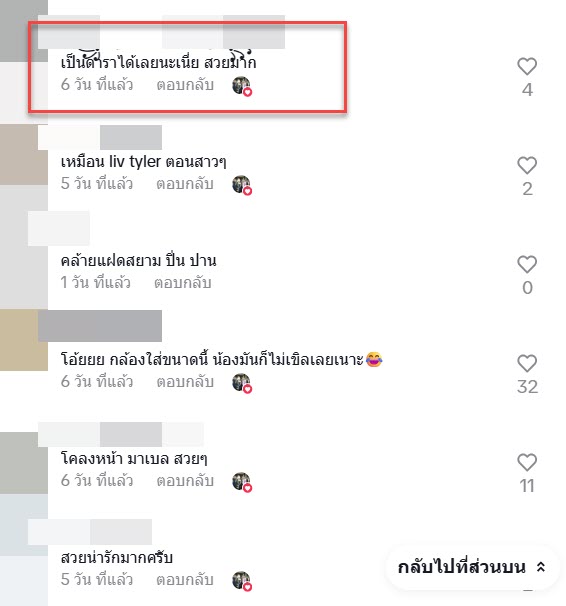Viewport: 566px width, 606px height.
Task: Reply to the laughing emoji comment
Action: (185, 381)
